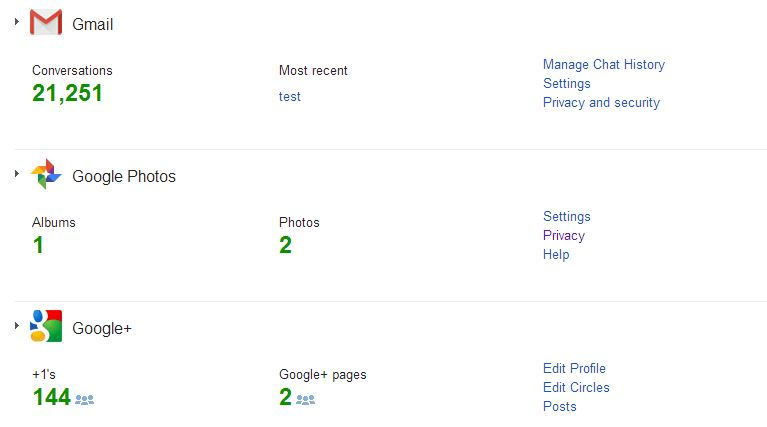767x427 pixels.
Task: Expand the Google+ section arrow
Action: pos(17,325)
